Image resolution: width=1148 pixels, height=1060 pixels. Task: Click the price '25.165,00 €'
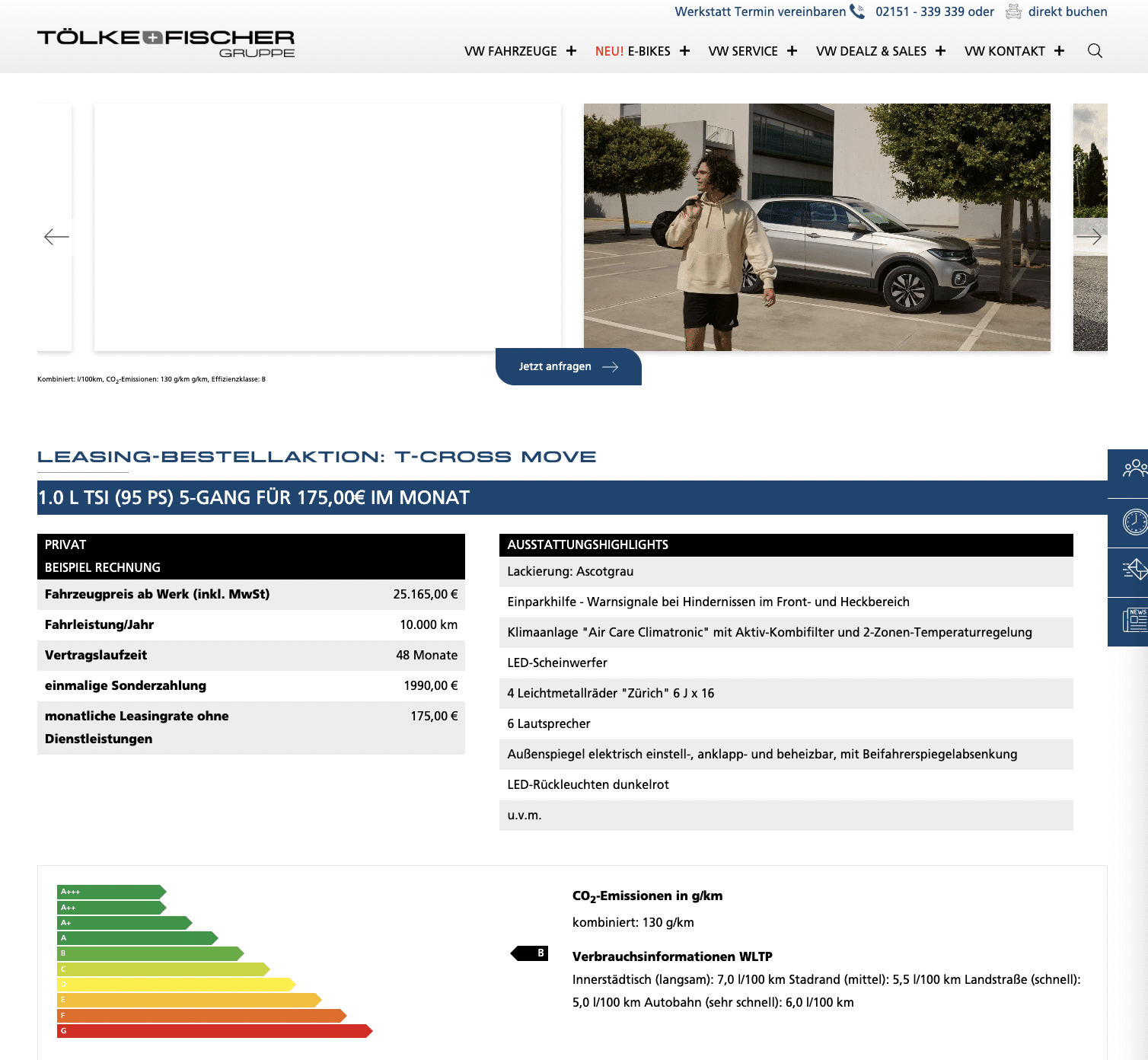pos(426,594)
